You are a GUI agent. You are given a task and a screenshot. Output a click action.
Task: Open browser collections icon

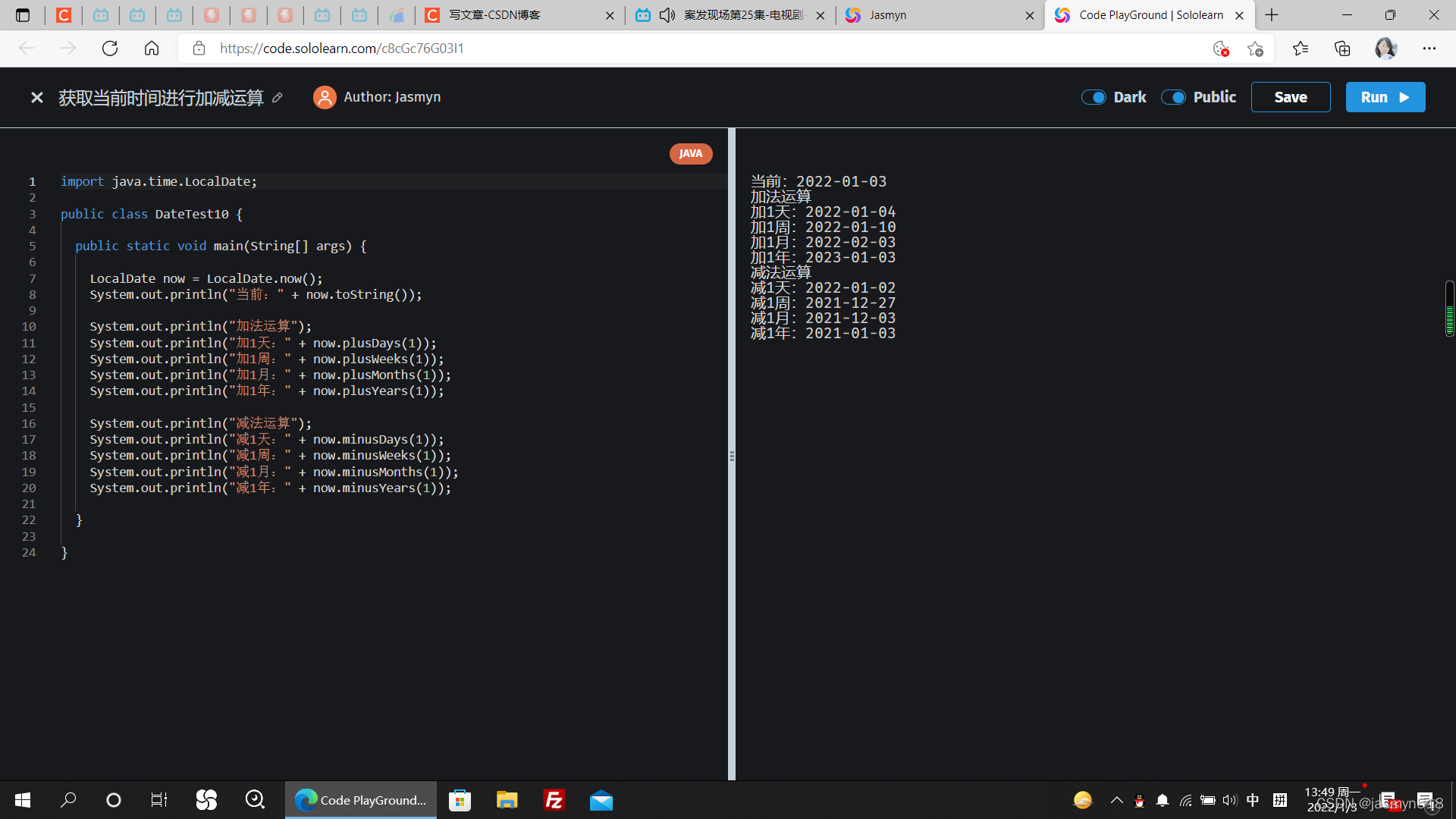1342,49
